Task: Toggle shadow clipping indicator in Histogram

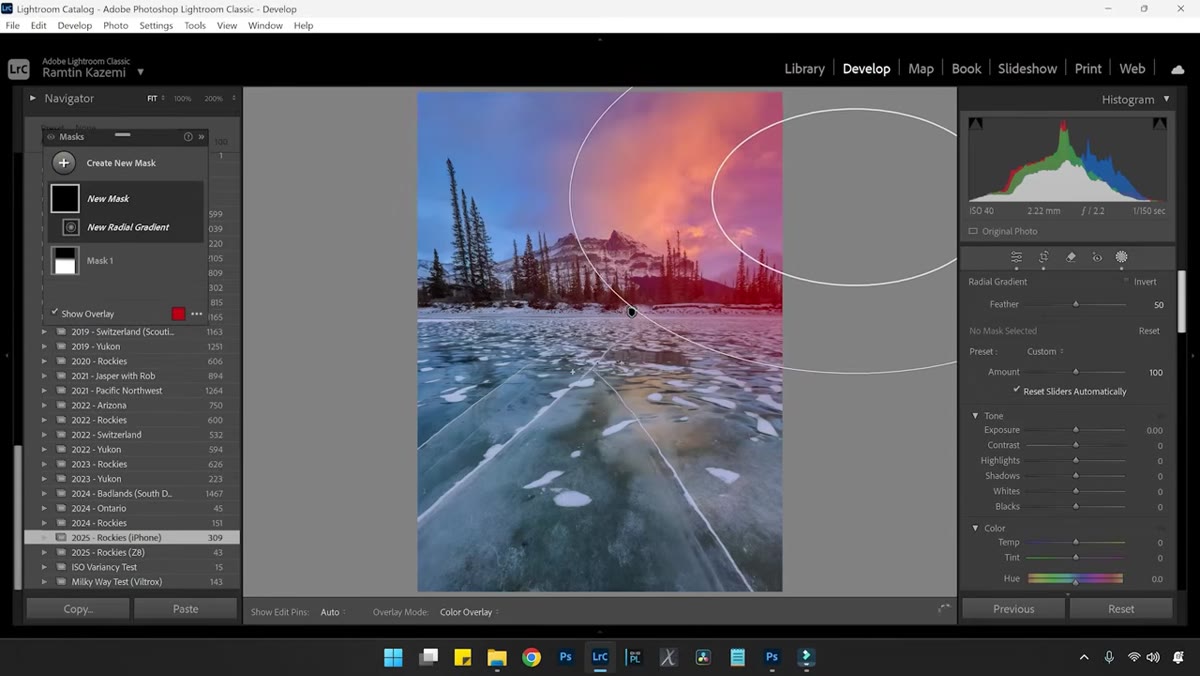Action: point(976,123)
